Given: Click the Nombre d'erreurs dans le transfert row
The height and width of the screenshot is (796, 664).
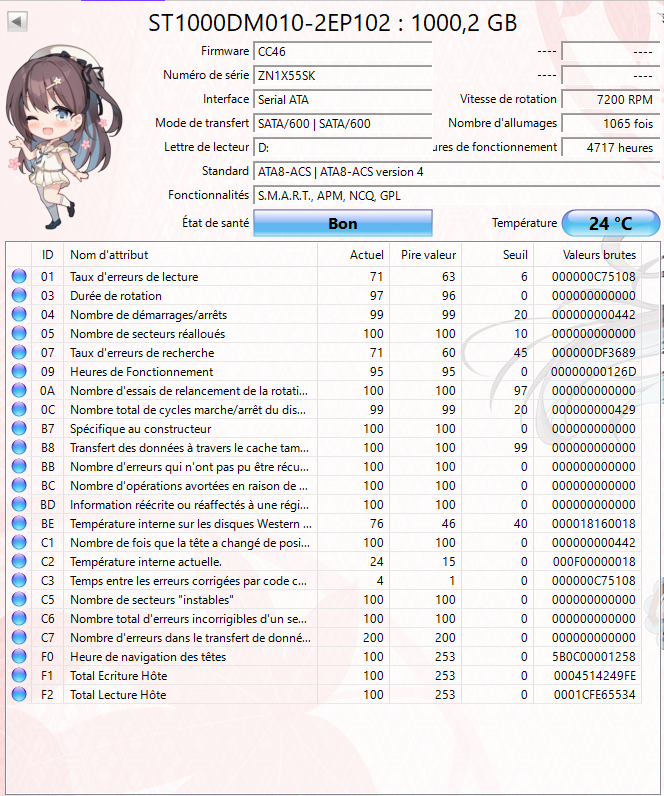Looking at the screenshot, I should tap(324, 638).
